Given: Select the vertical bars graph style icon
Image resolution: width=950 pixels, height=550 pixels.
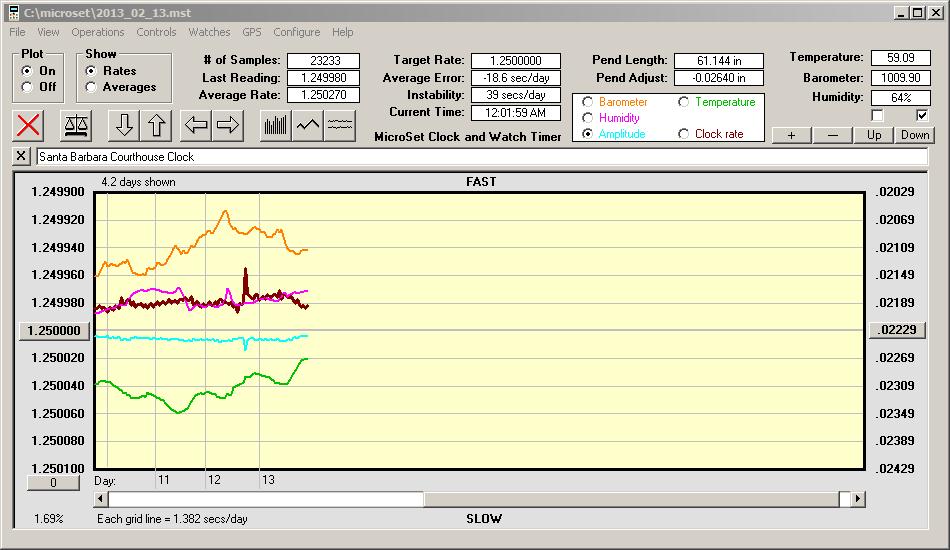Looking at the screenshot, I should 276,125.
